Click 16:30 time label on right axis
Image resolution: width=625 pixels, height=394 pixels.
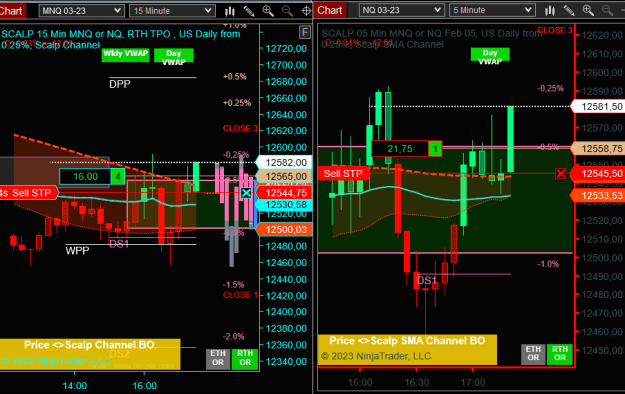pos(417,382)
